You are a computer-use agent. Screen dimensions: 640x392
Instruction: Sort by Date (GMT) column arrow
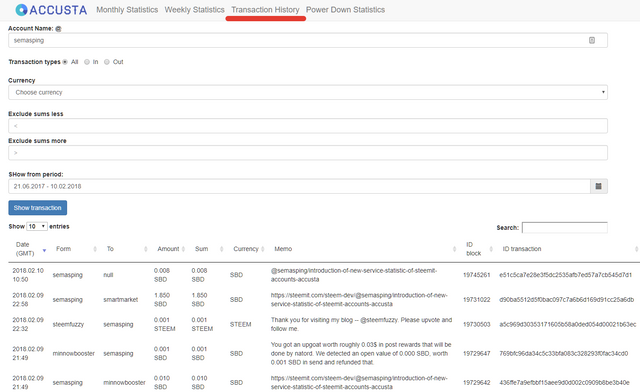[x=44, y=250]
